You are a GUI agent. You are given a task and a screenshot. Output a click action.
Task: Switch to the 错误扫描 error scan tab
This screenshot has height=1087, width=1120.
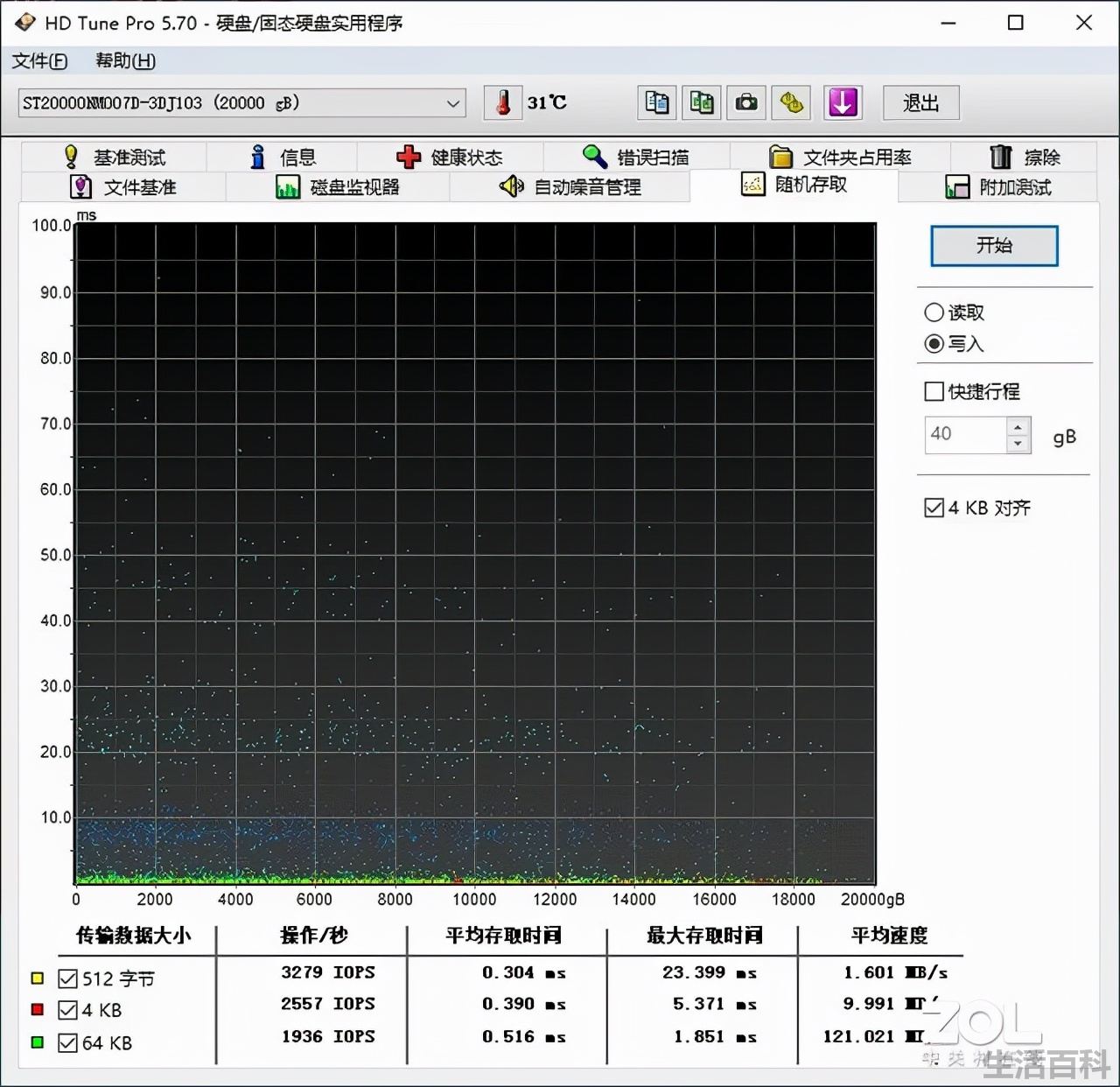(x=636, y=158)
